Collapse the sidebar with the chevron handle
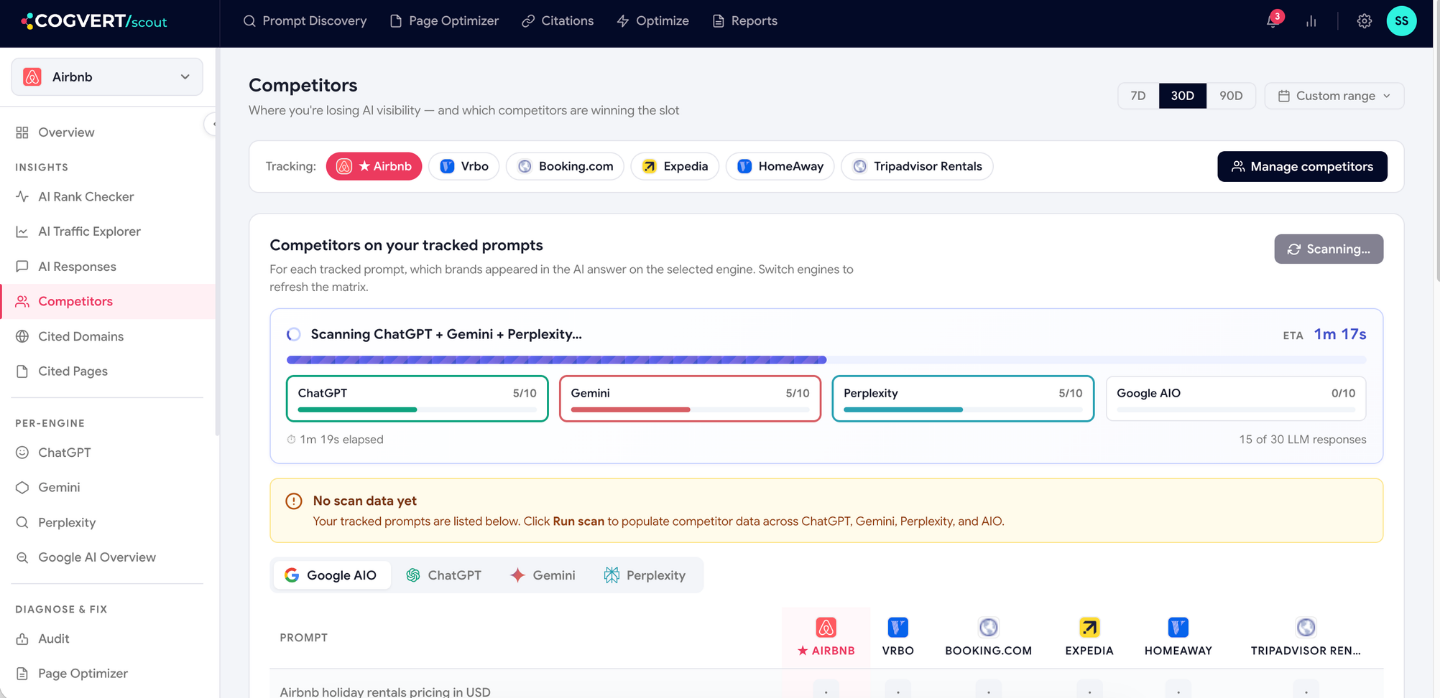 point(212,124)
